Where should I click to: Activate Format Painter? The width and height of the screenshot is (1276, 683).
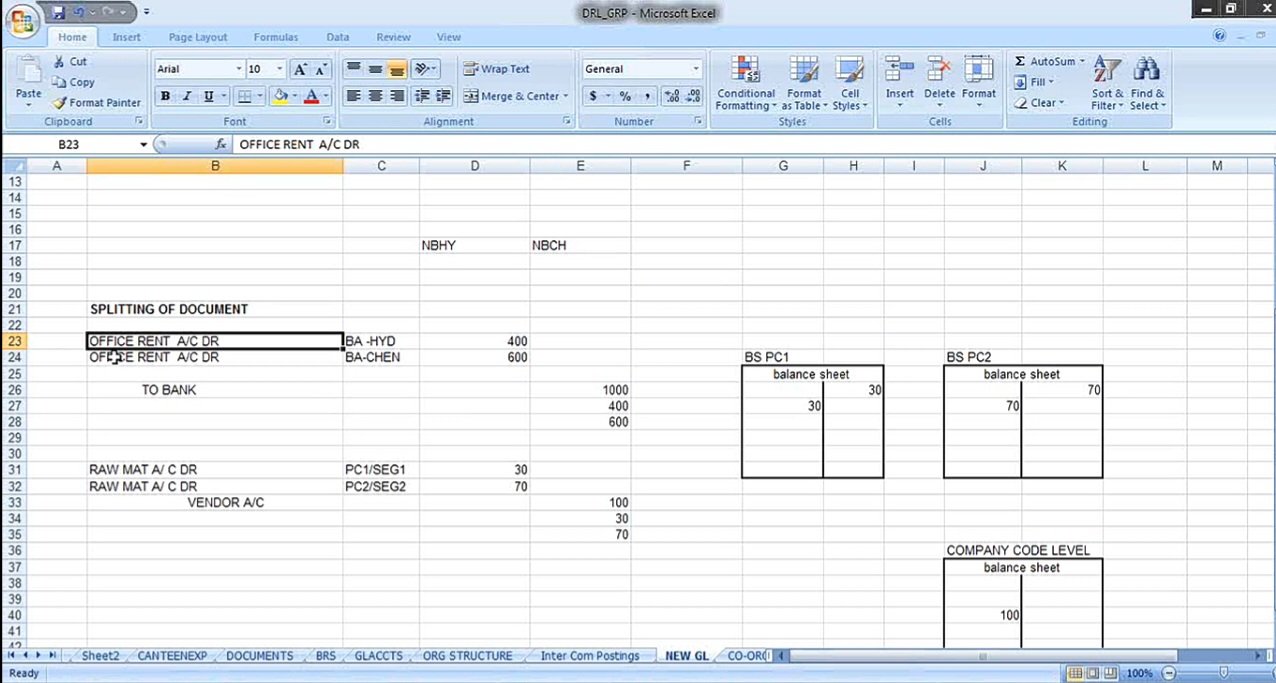96,102
